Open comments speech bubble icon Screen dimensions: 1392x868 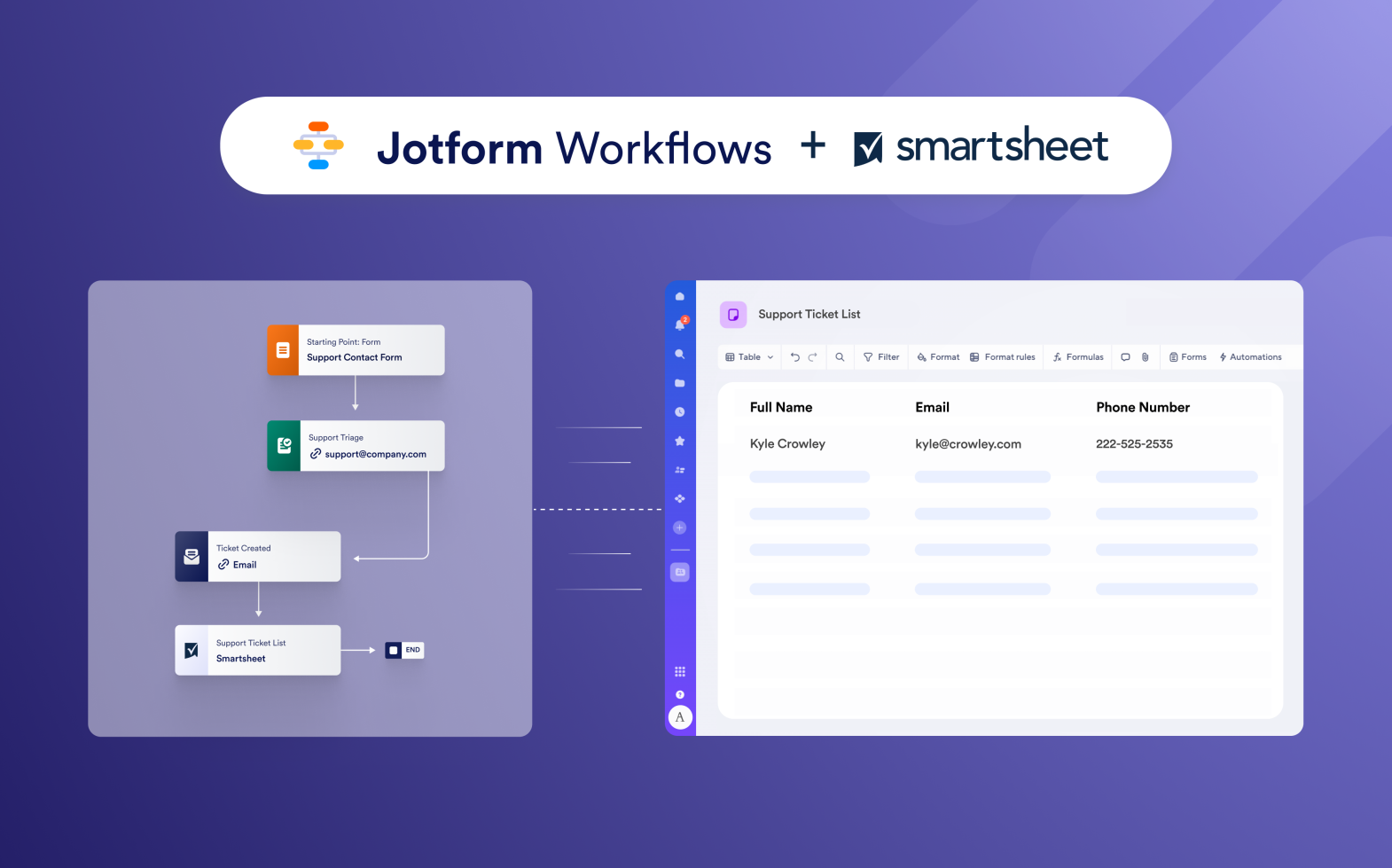pos(1125,357)
